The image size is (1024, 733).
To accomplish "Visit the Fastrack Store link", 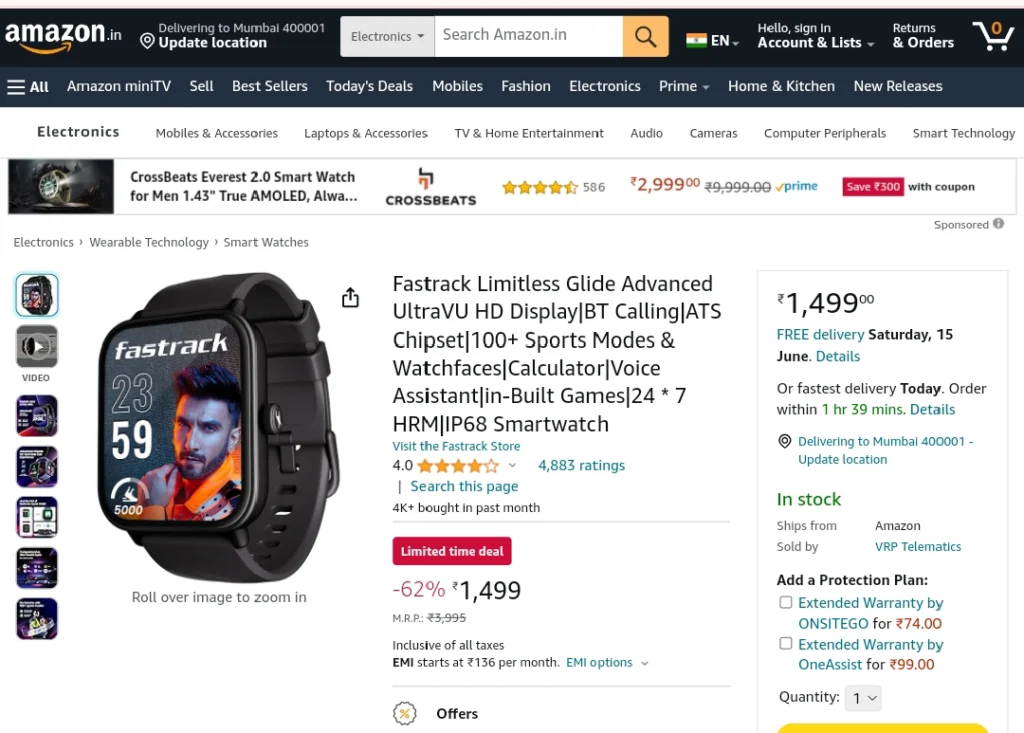I will (x=456, y=446).
